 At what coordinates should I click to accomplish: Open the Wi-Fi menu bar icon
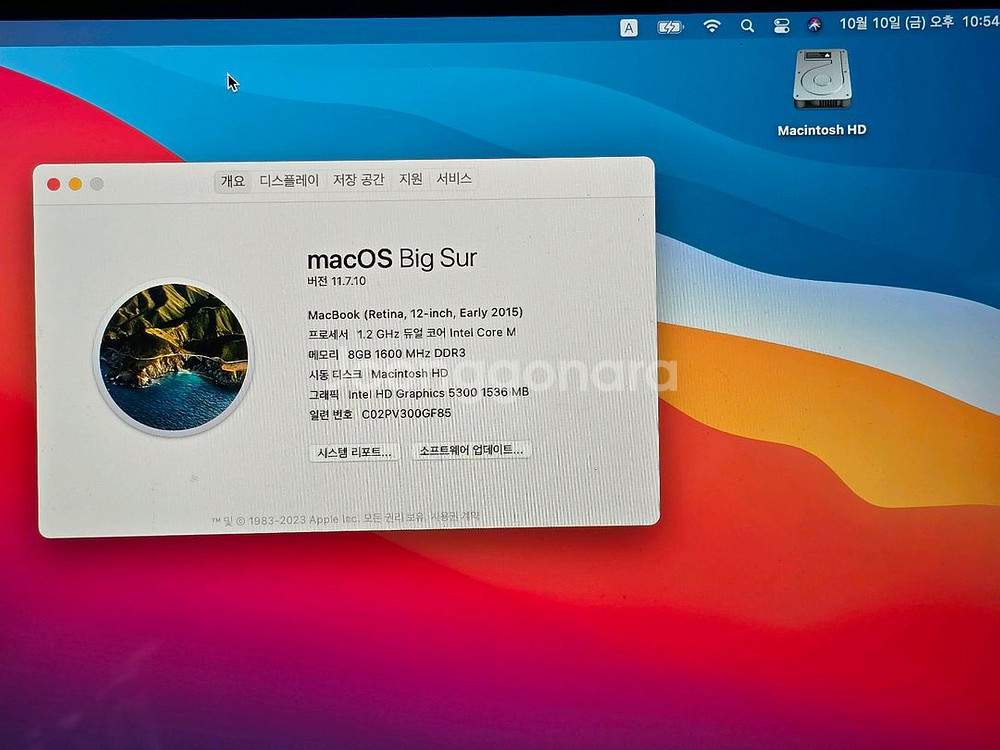click(x=712, y=26)
